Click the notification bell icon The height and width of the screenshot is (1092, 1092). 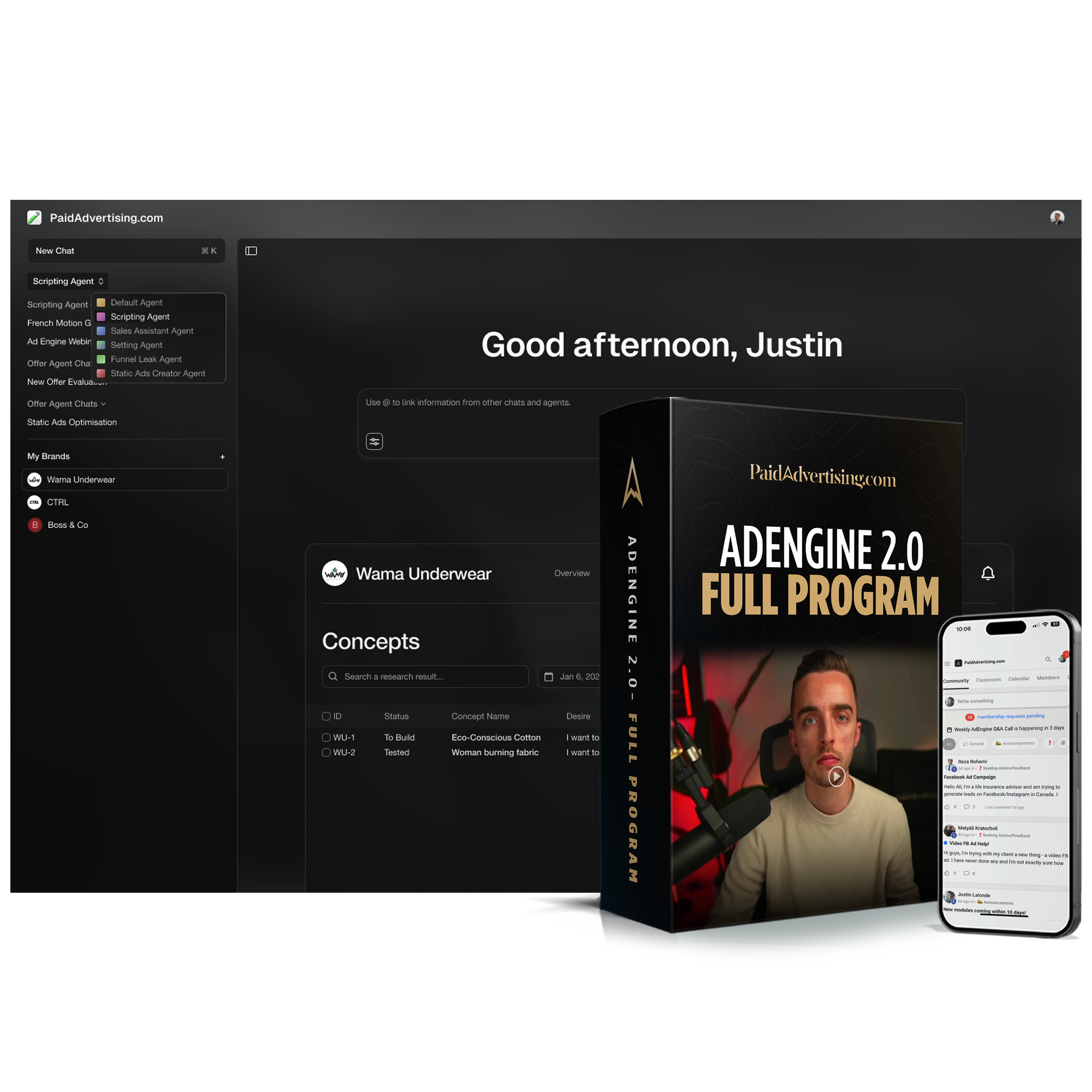click(x=987, y=573)
